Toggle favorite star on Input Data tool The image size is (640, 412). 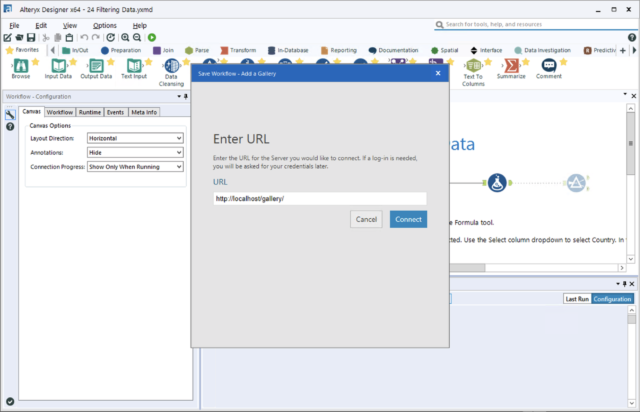click(x=73, y=62)
